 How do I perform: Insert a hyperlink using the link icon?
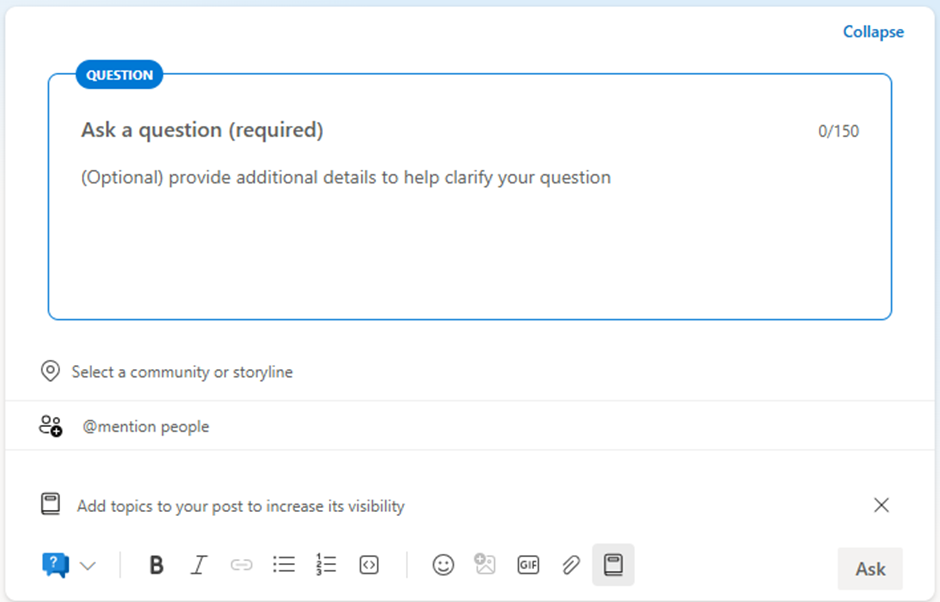(241, 565)
